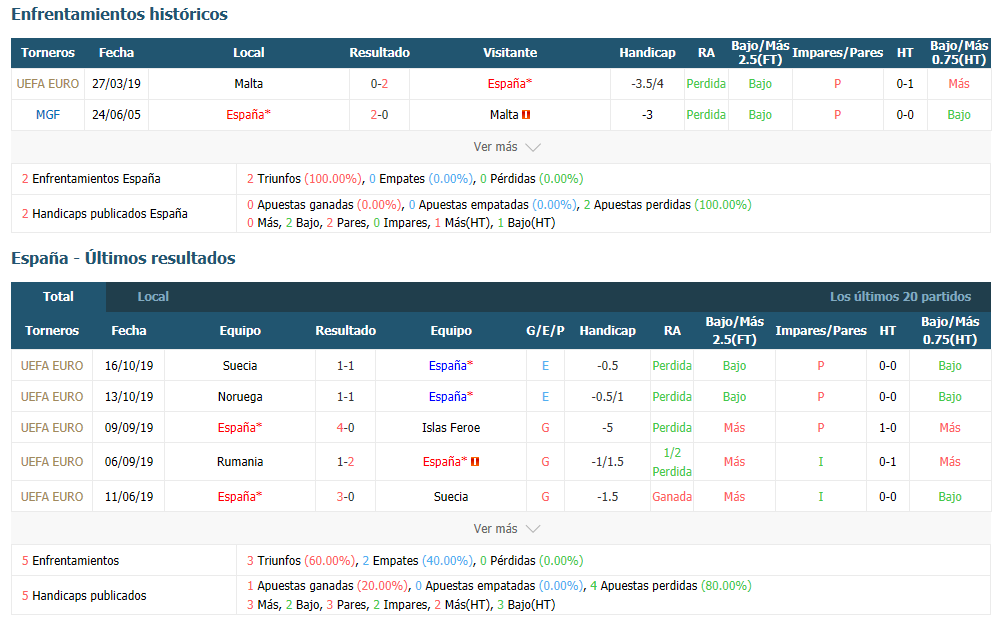Click UEFA EURO link for 11/06/19 match
Screen dimensions: 1003x621
(52, 497)
